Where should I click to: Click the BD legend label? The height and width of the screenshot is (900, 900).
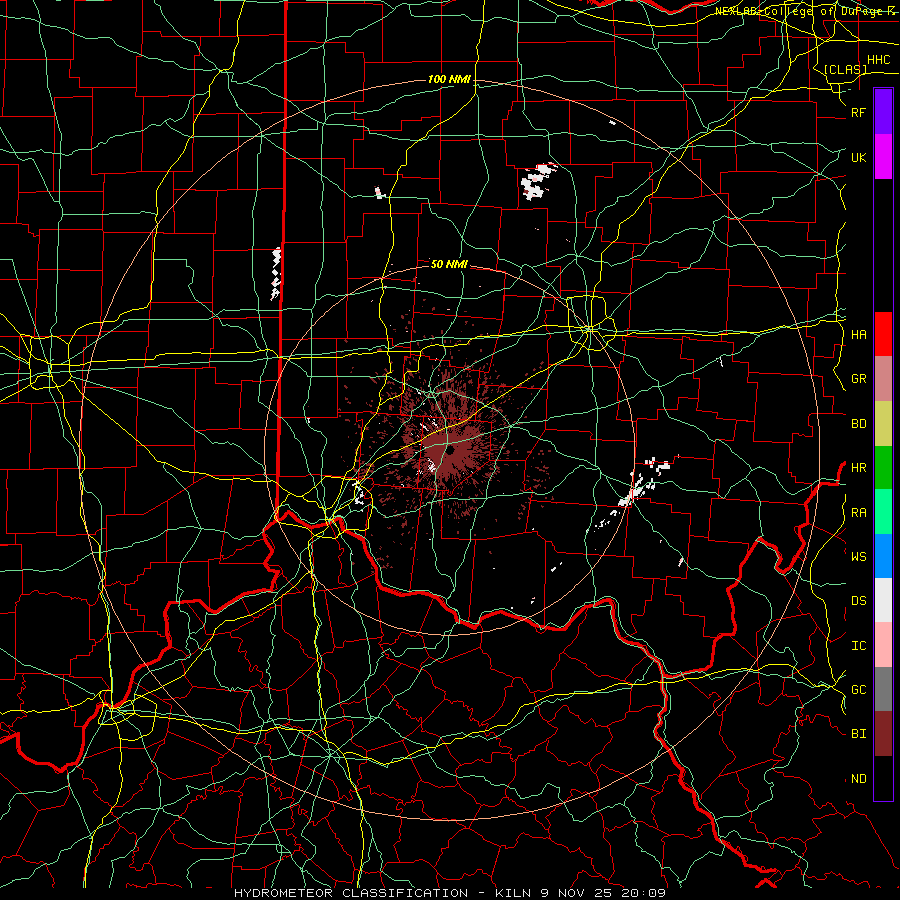[x=858, y=424]
